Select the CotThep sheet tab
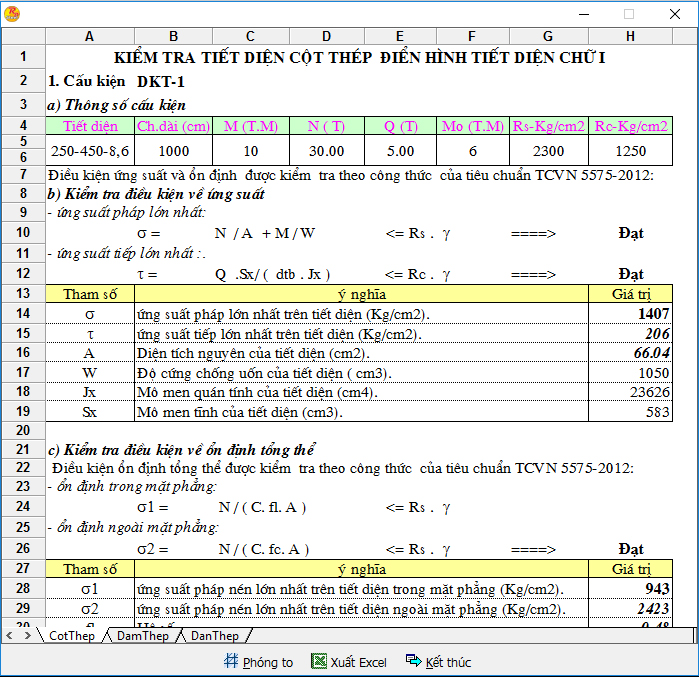The image size is (699, 677). 71,636
